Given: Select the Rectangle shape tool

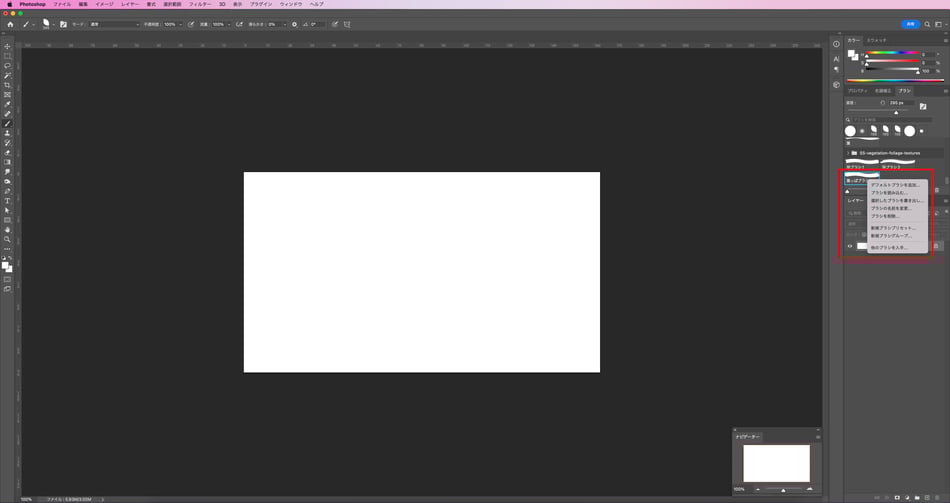Looking at the screenshot, I should [x=7, y=220].
